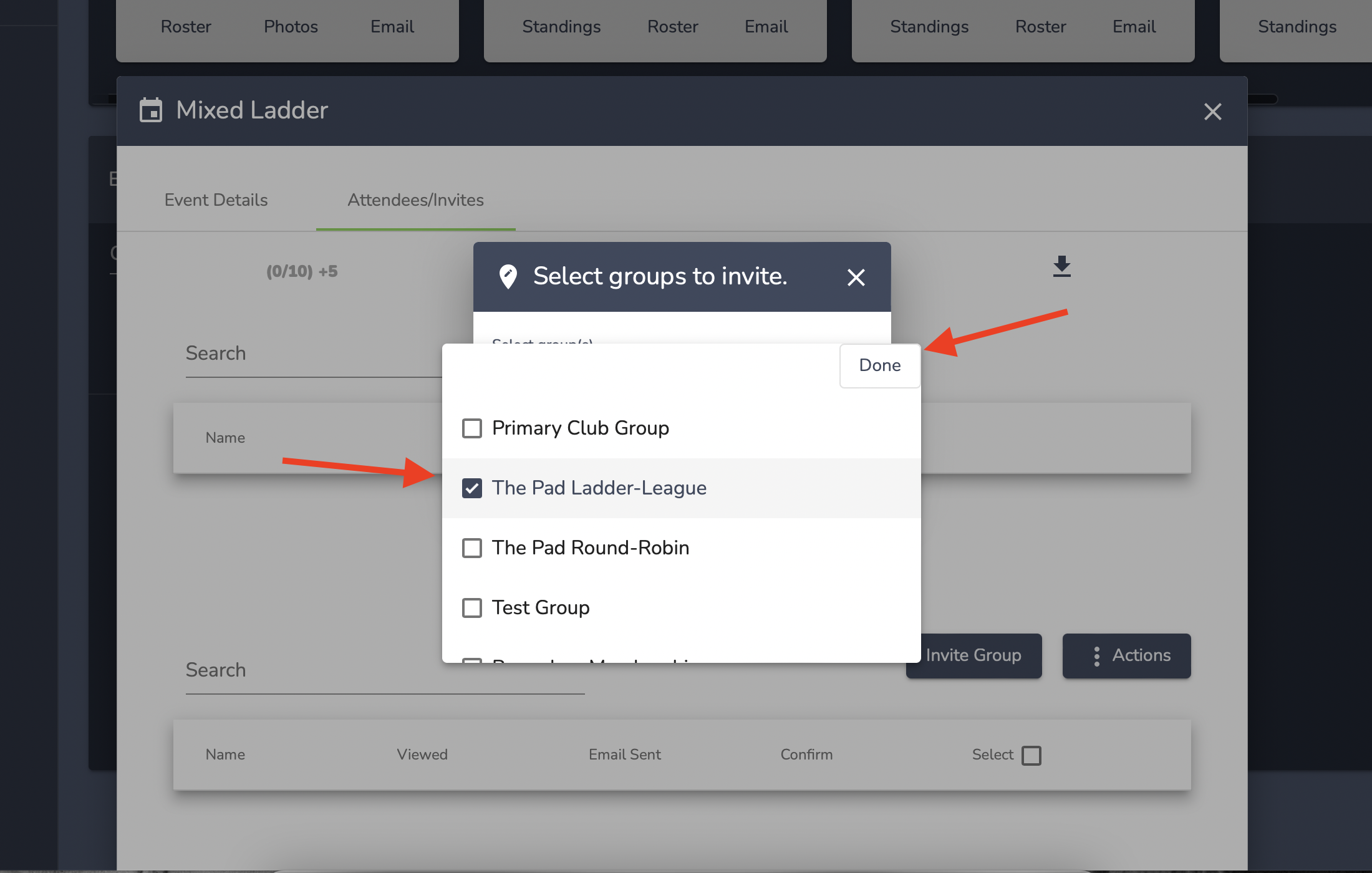
Task: Download the attendee list with download icon
Action: [x=1061, y=266]
